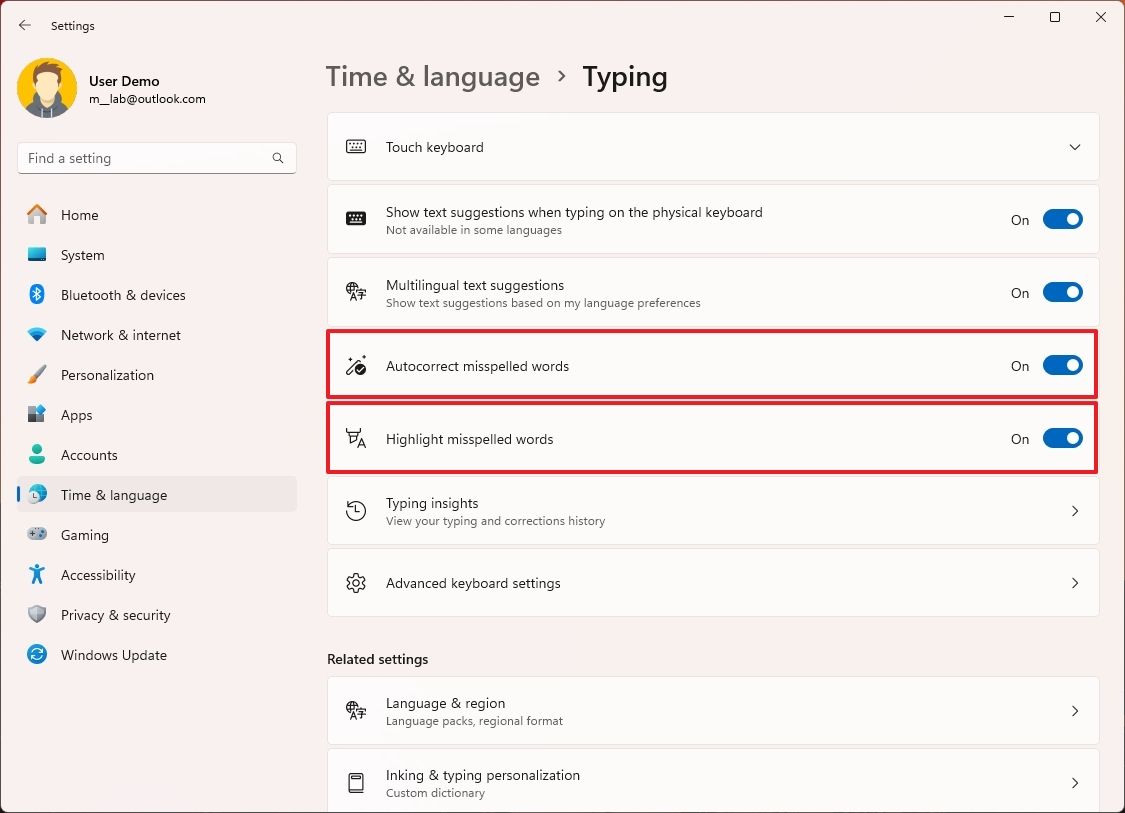The height and width of the screenshot is (813, 1125).
Task: Click the Inking & typing personalization book icon
Action: (x=355, y=783)
